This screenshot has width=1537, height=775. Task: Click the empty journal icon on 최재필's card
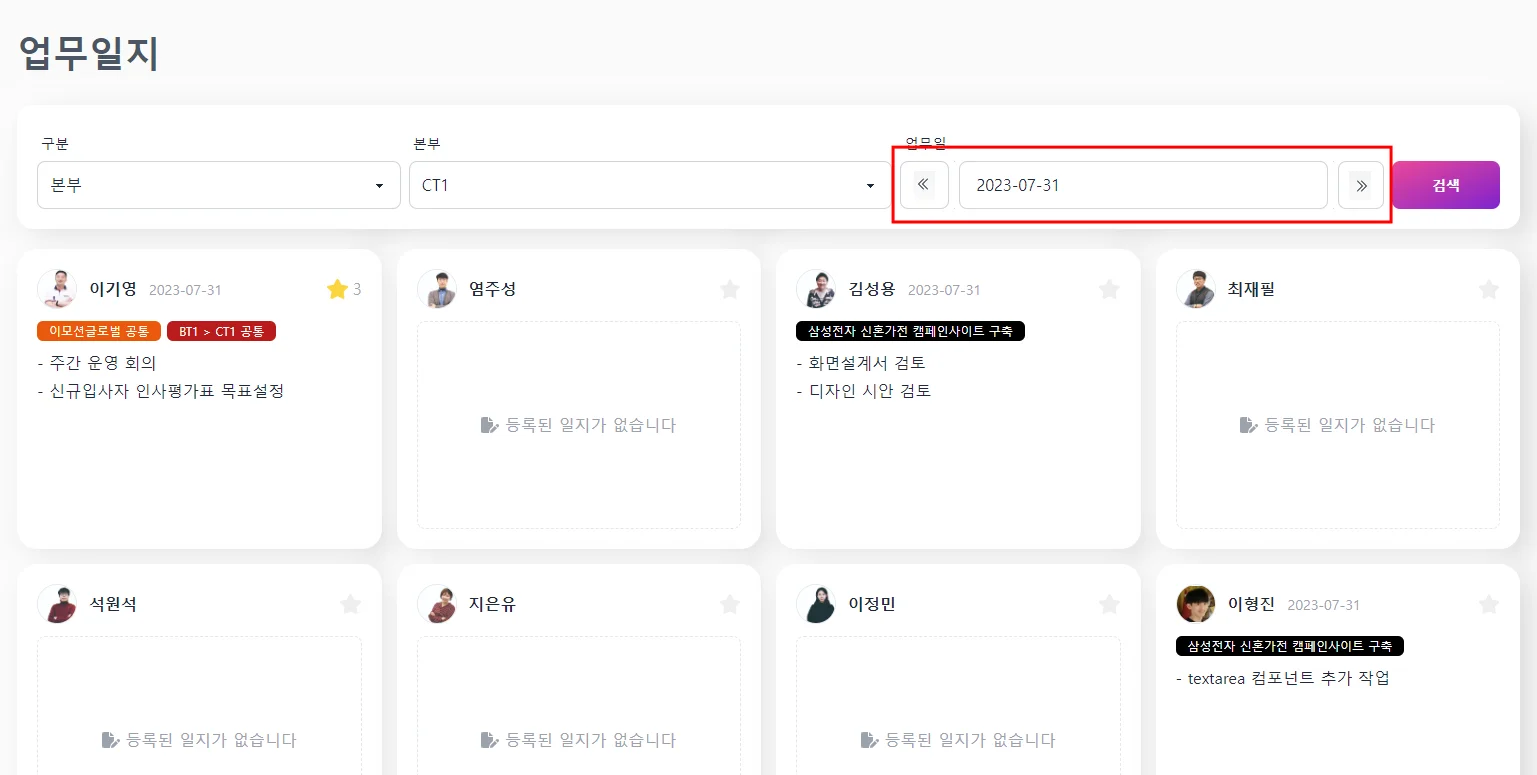(x=1246, y=424)
